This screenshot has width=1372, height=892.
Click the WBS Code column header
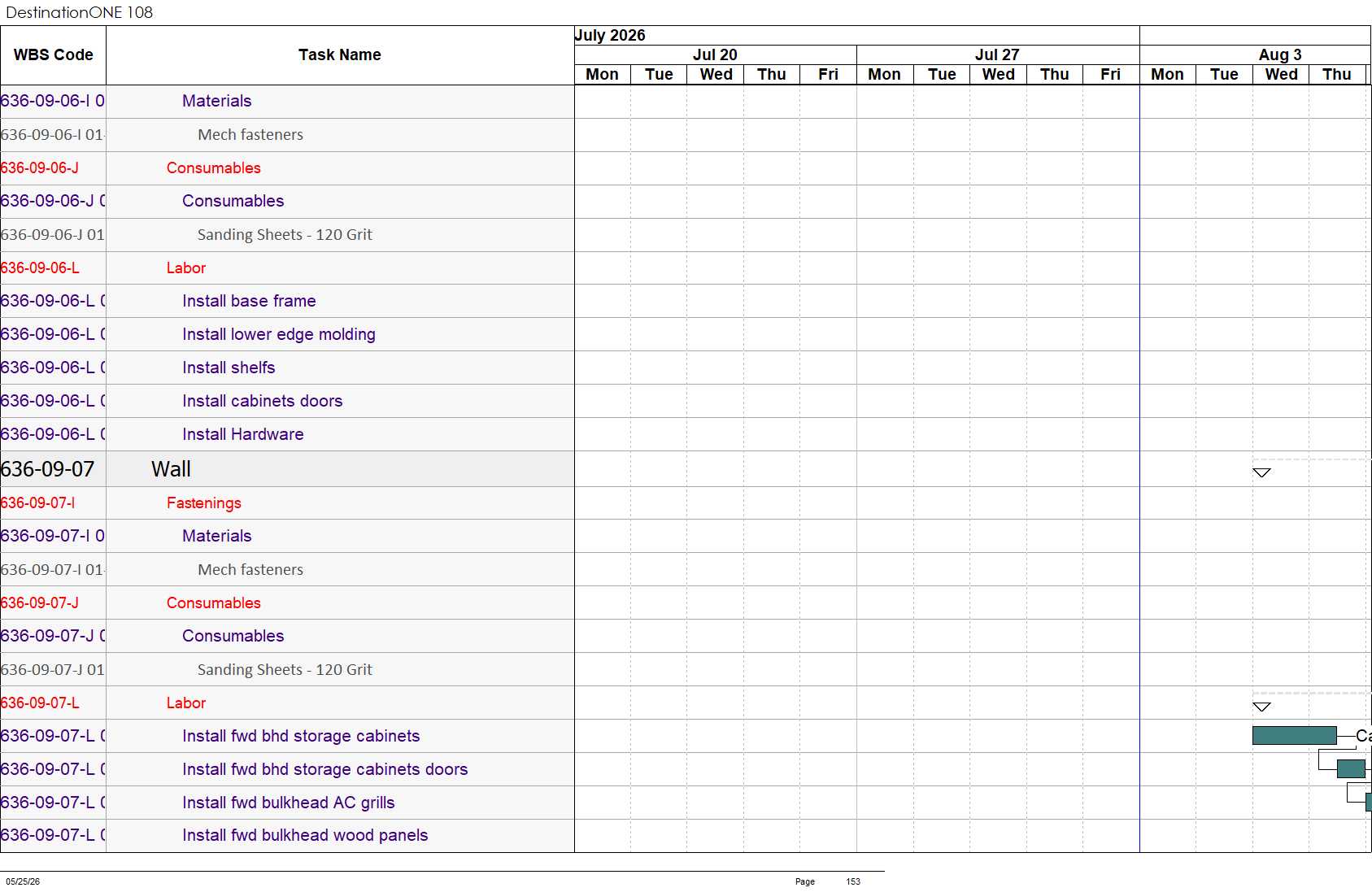click(53, 55)
